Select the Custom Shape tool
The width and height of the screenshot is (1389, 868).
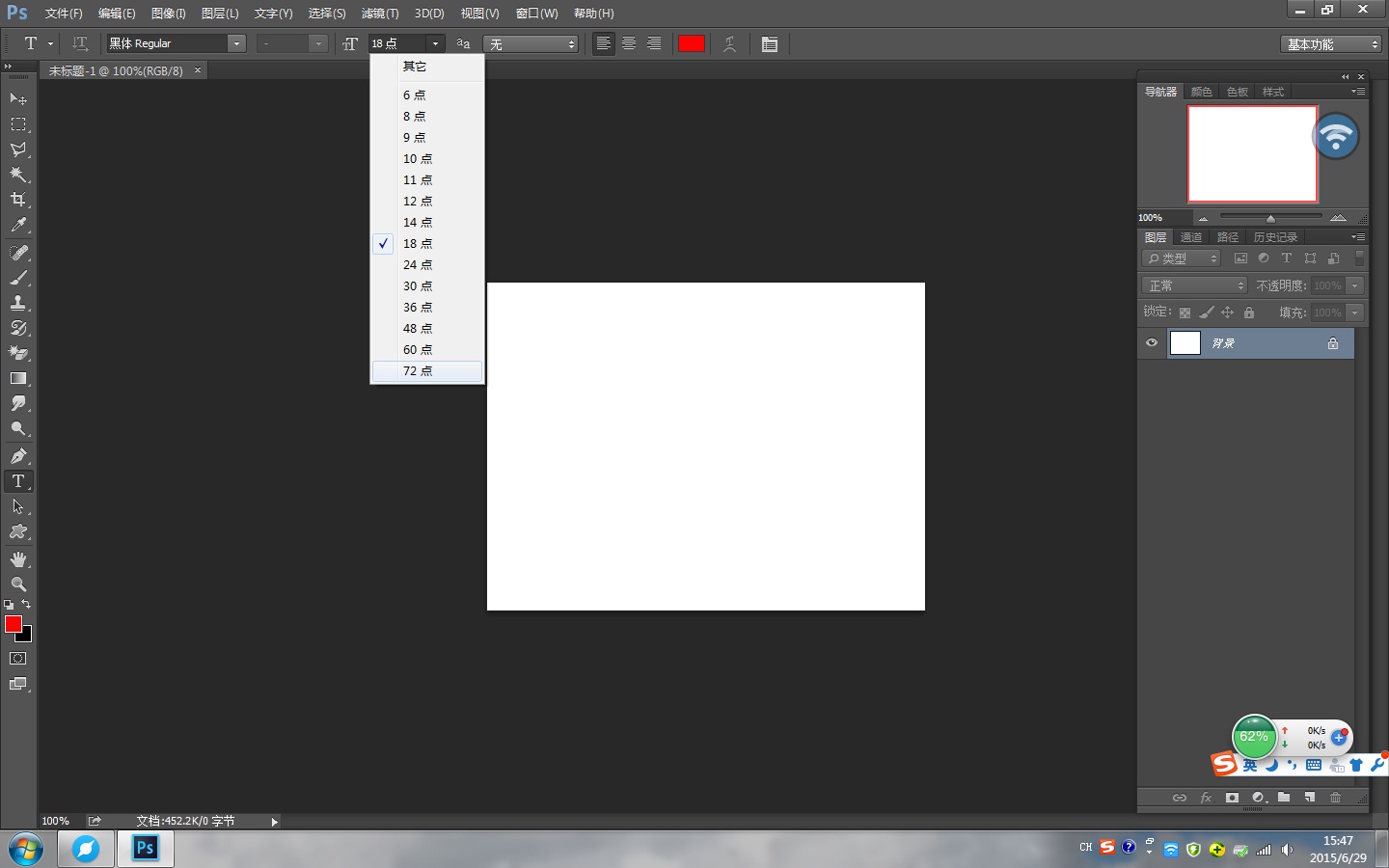tap(18, 531)
